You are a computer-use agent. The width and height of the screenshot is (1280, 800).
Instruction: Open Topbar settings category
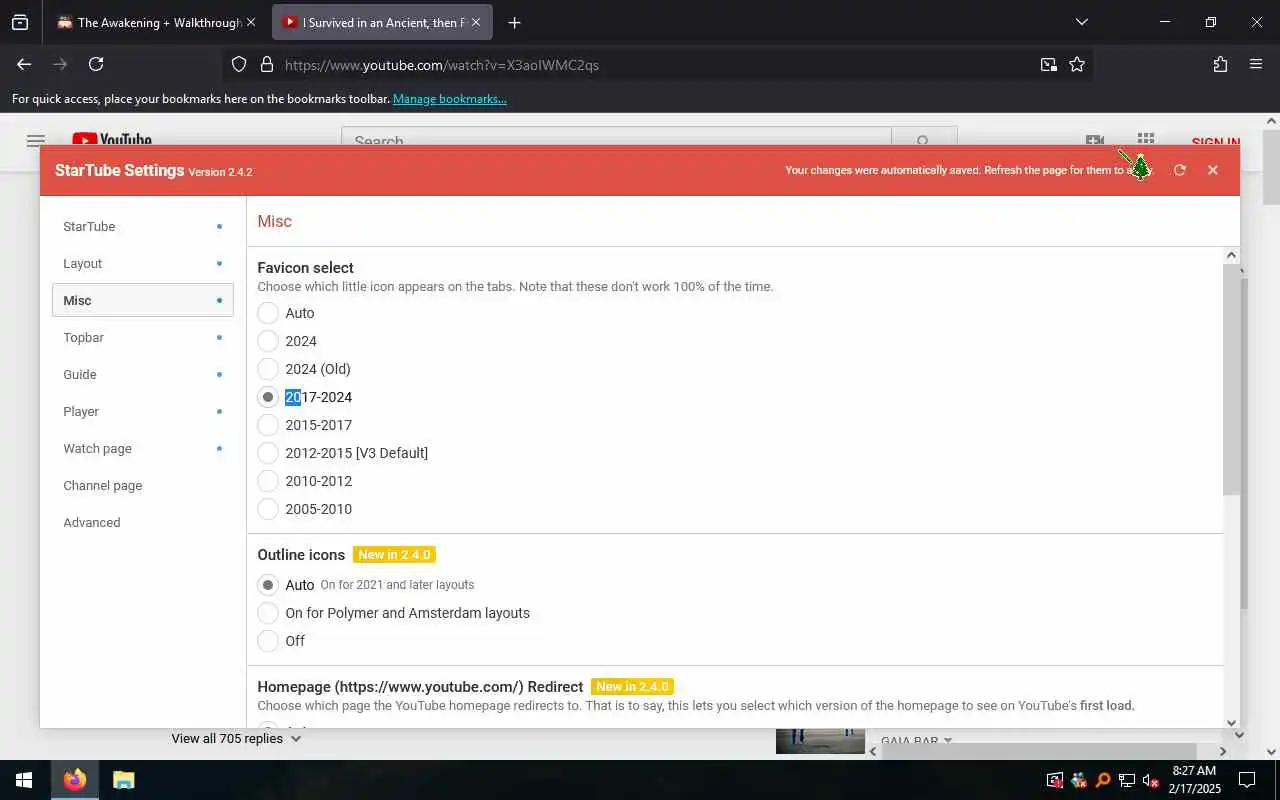(142, 337)
